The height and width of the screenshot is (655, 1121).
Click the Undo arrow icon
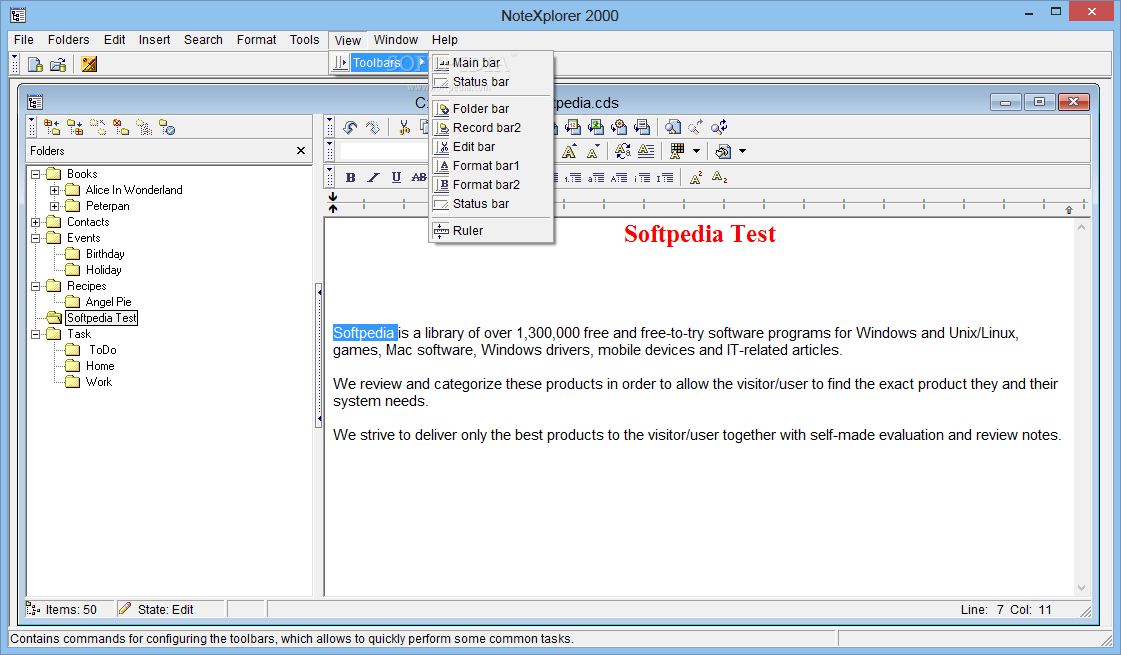coord(350,127)
